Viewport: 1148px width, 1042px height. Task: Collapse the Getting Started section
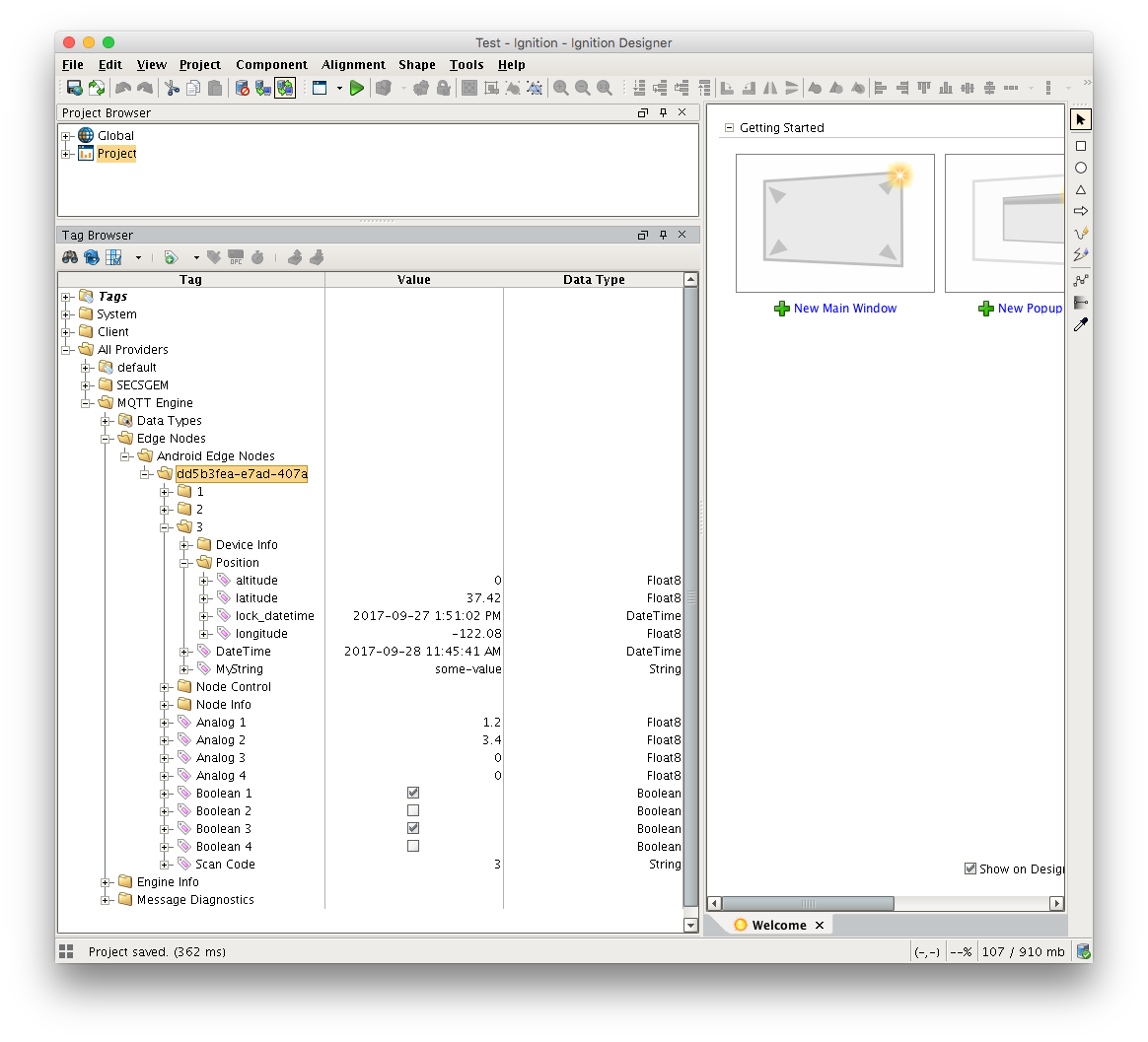pos(729,127)
